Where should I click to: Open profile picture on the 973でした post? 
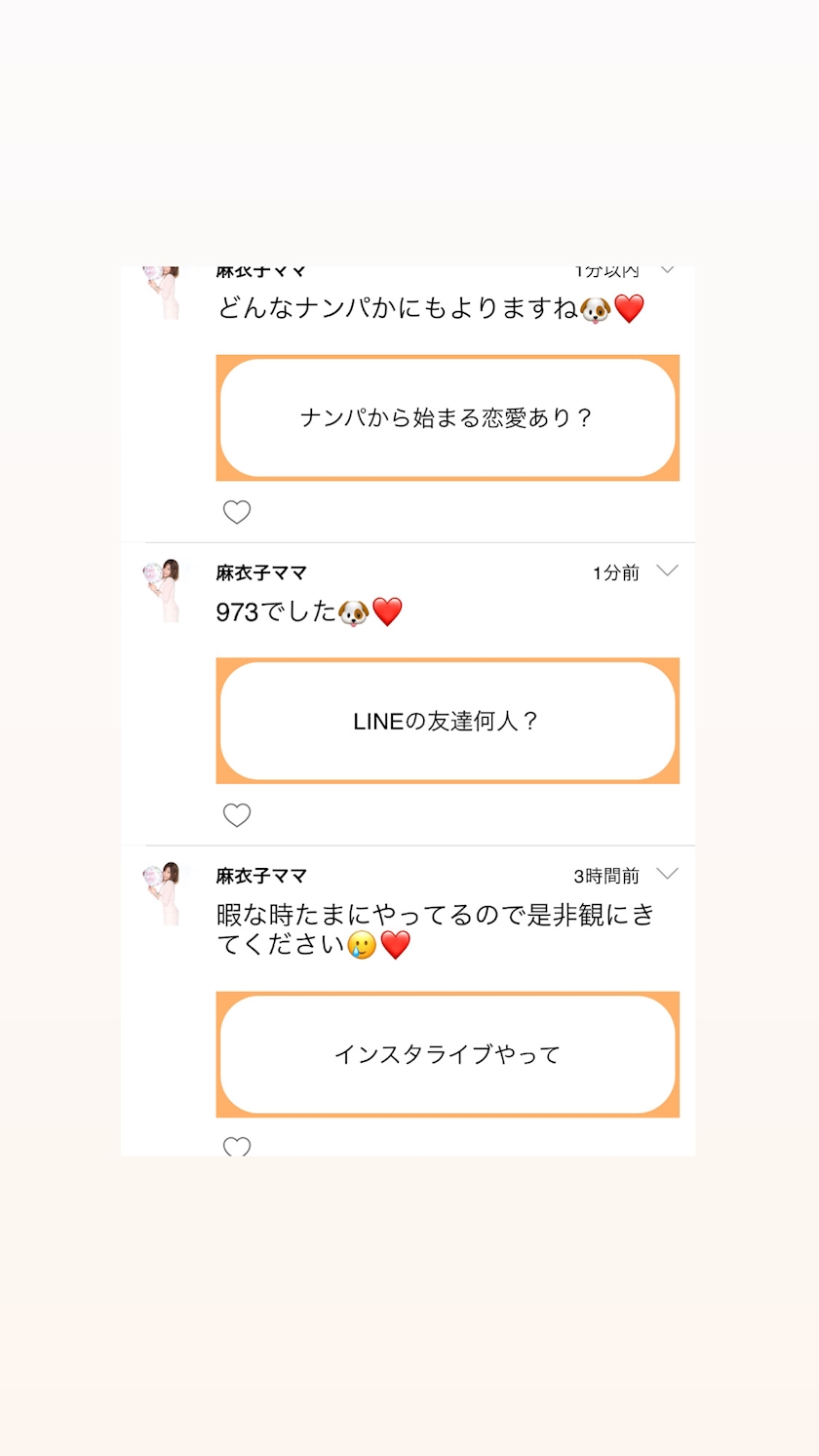tap(162, 590)
